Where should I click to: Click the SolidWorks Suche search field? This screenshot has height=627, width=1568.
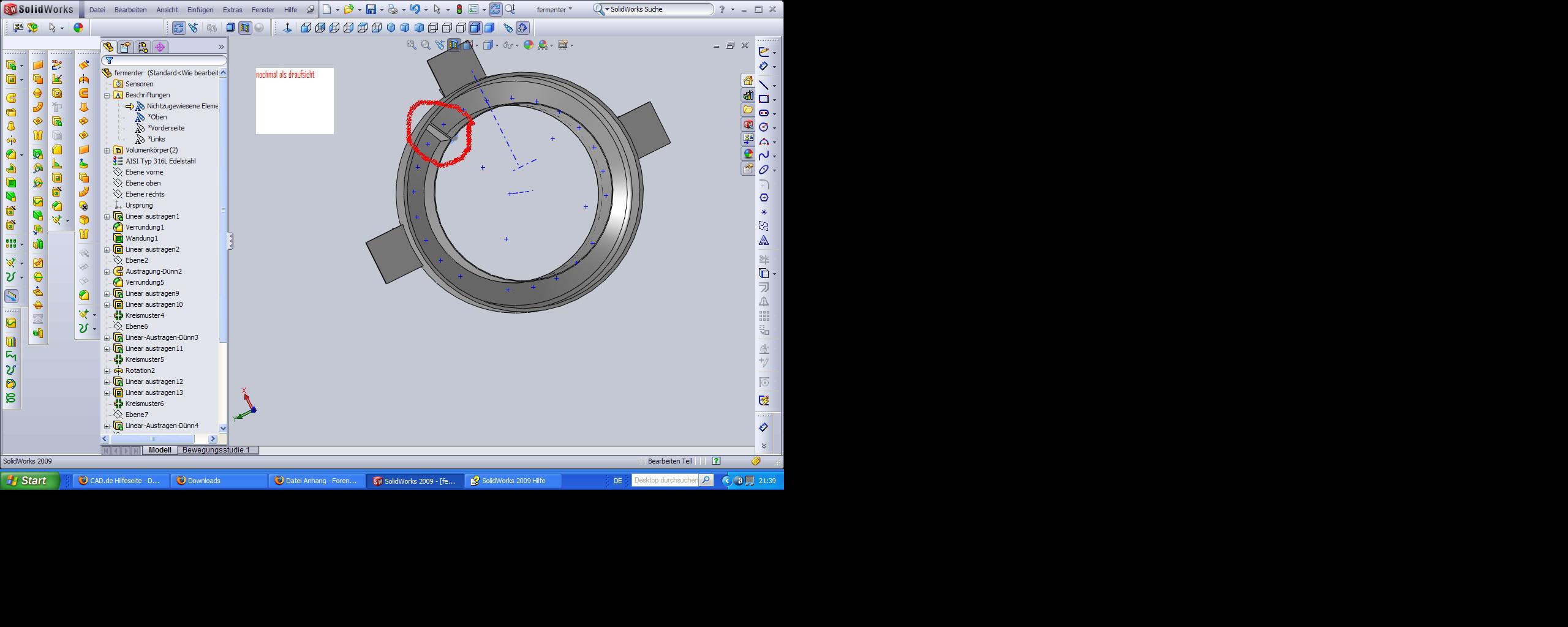658,9
